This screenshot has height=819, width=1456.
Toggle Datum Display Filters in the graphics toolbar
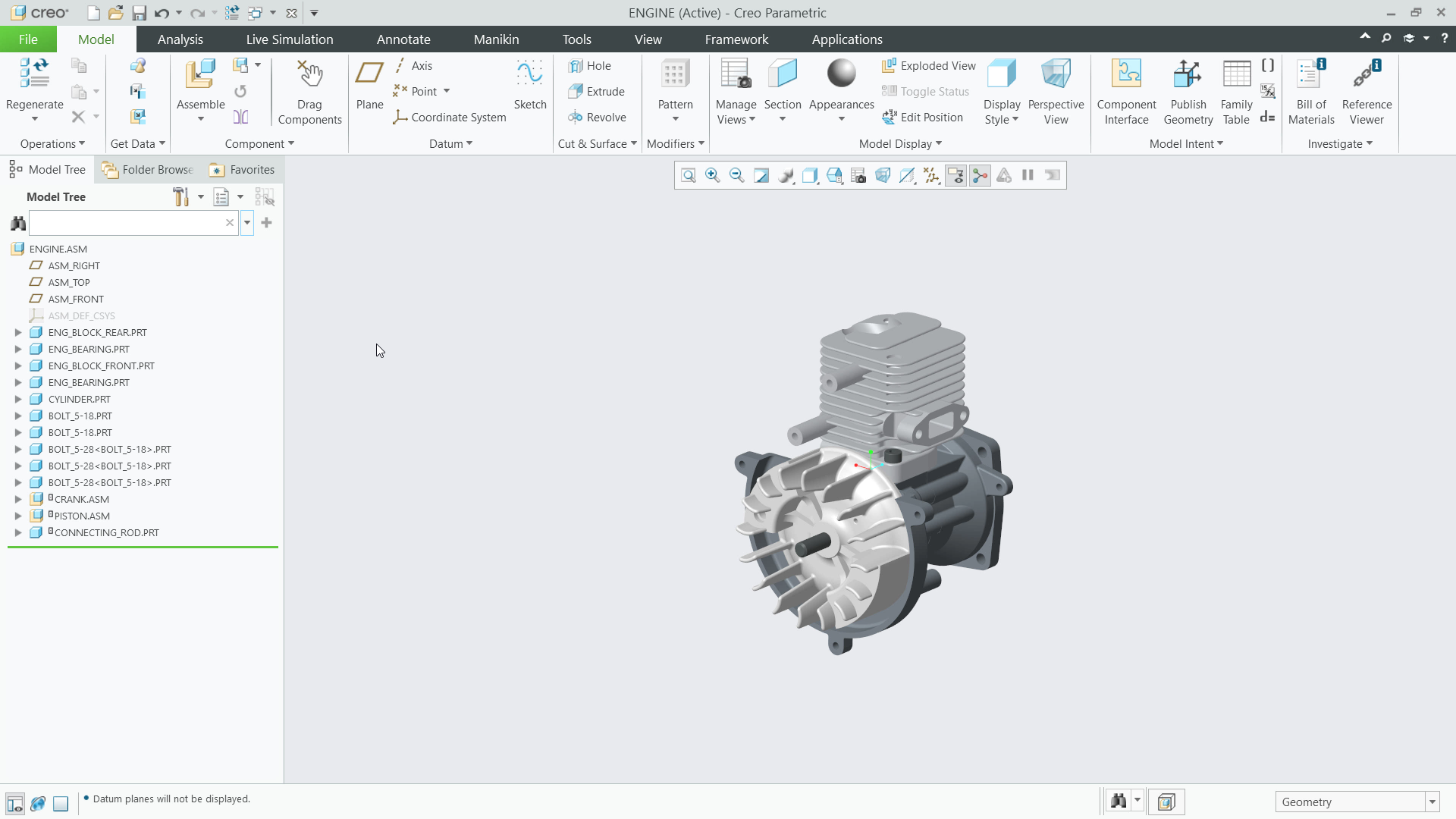pyautogui.click(x=930, y=176)
